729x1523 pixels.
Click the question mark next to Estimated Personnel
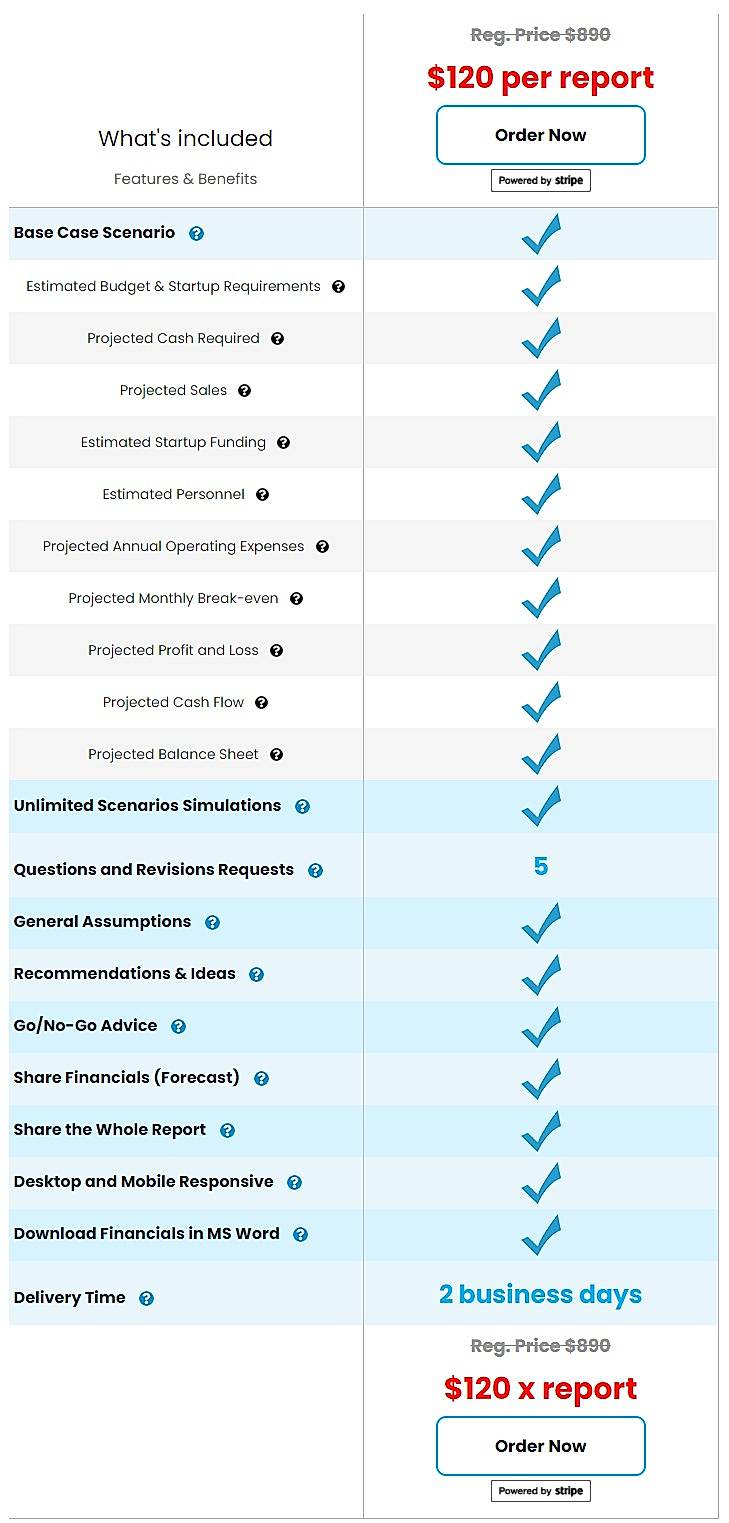tap(261, 494)
